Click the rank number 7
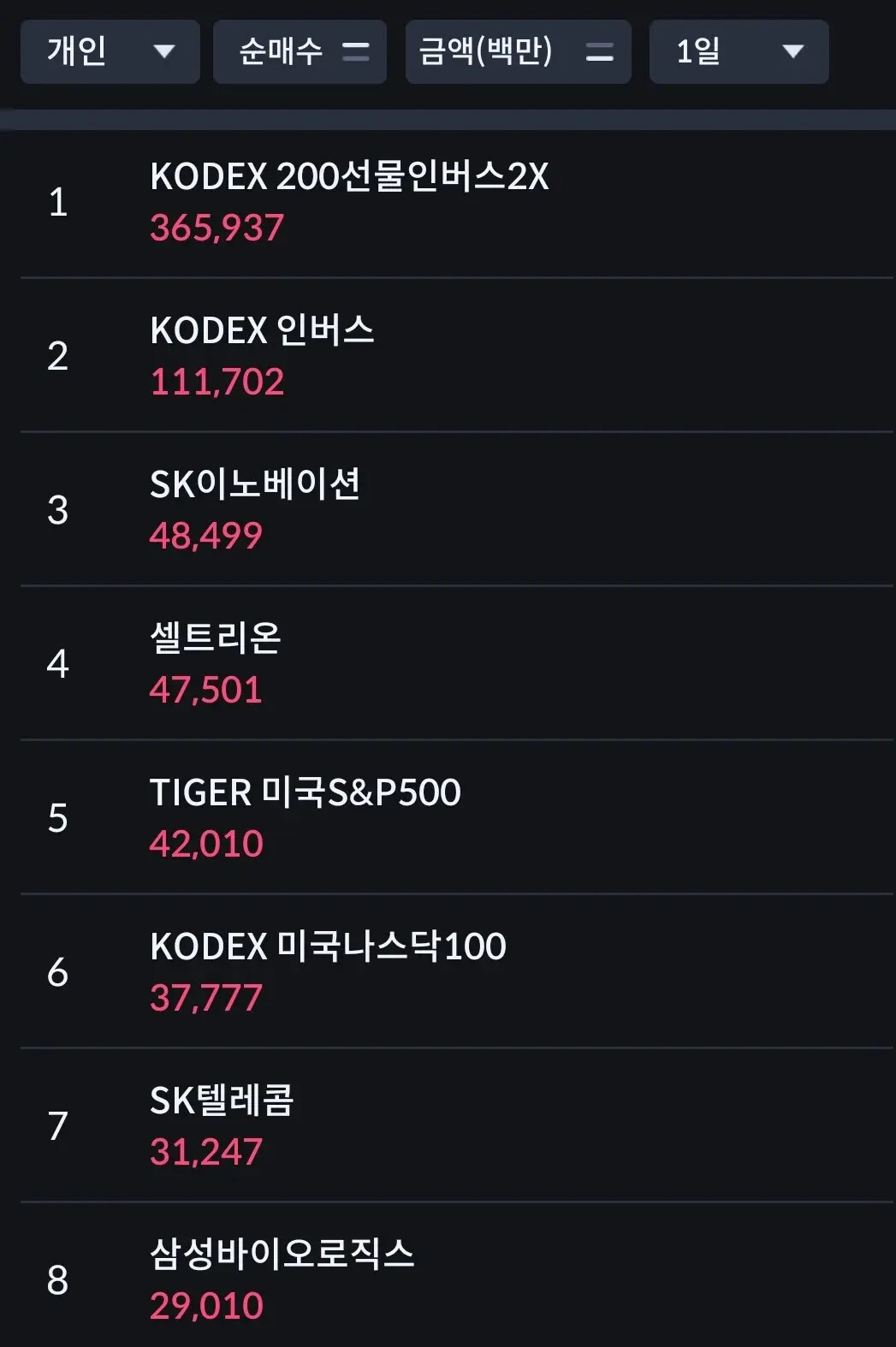 point(57,1126)
